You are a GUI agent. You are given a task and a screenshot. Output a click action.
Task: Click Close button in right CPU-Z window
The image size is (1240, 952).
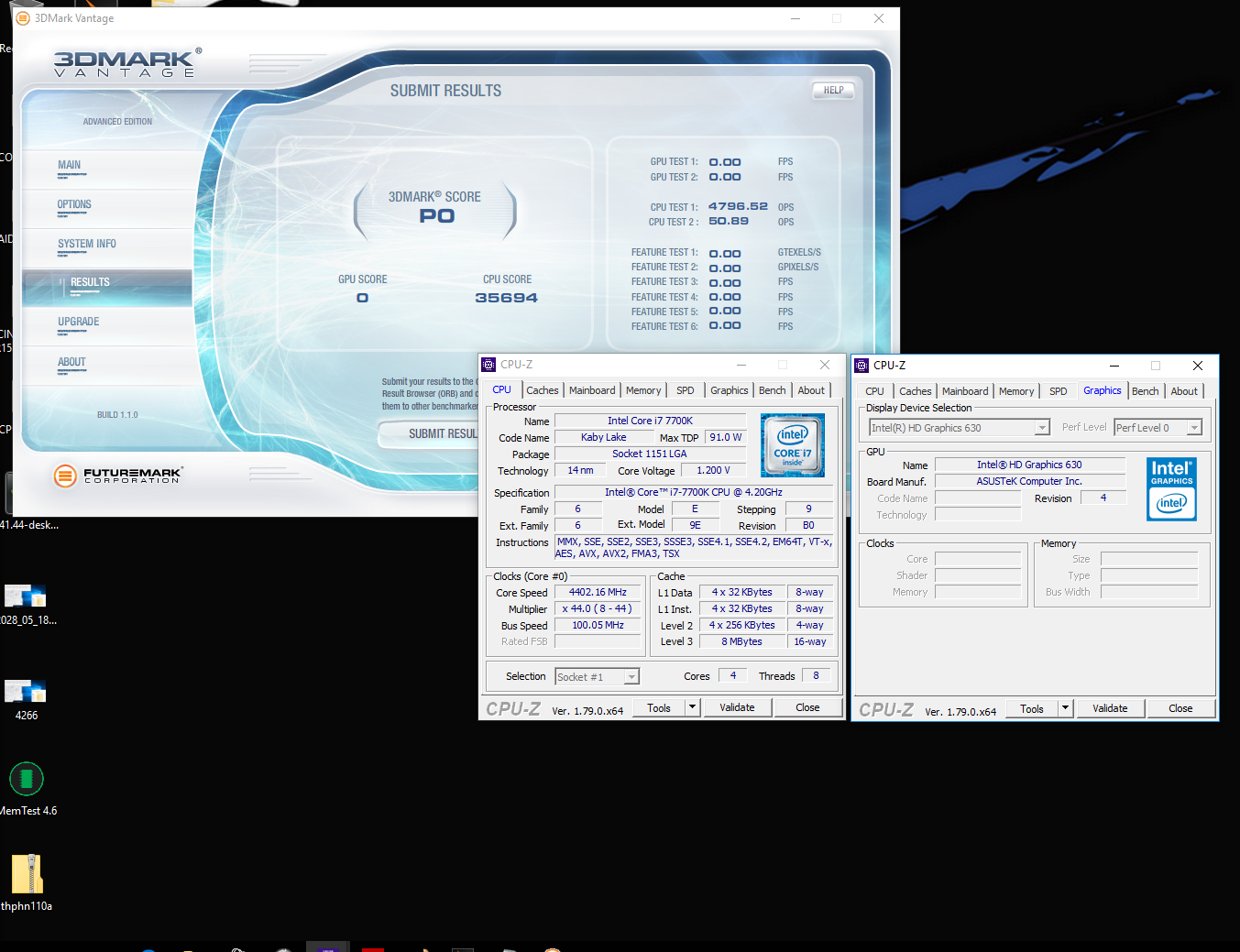pyautogui.click(x=1180, y=708)
